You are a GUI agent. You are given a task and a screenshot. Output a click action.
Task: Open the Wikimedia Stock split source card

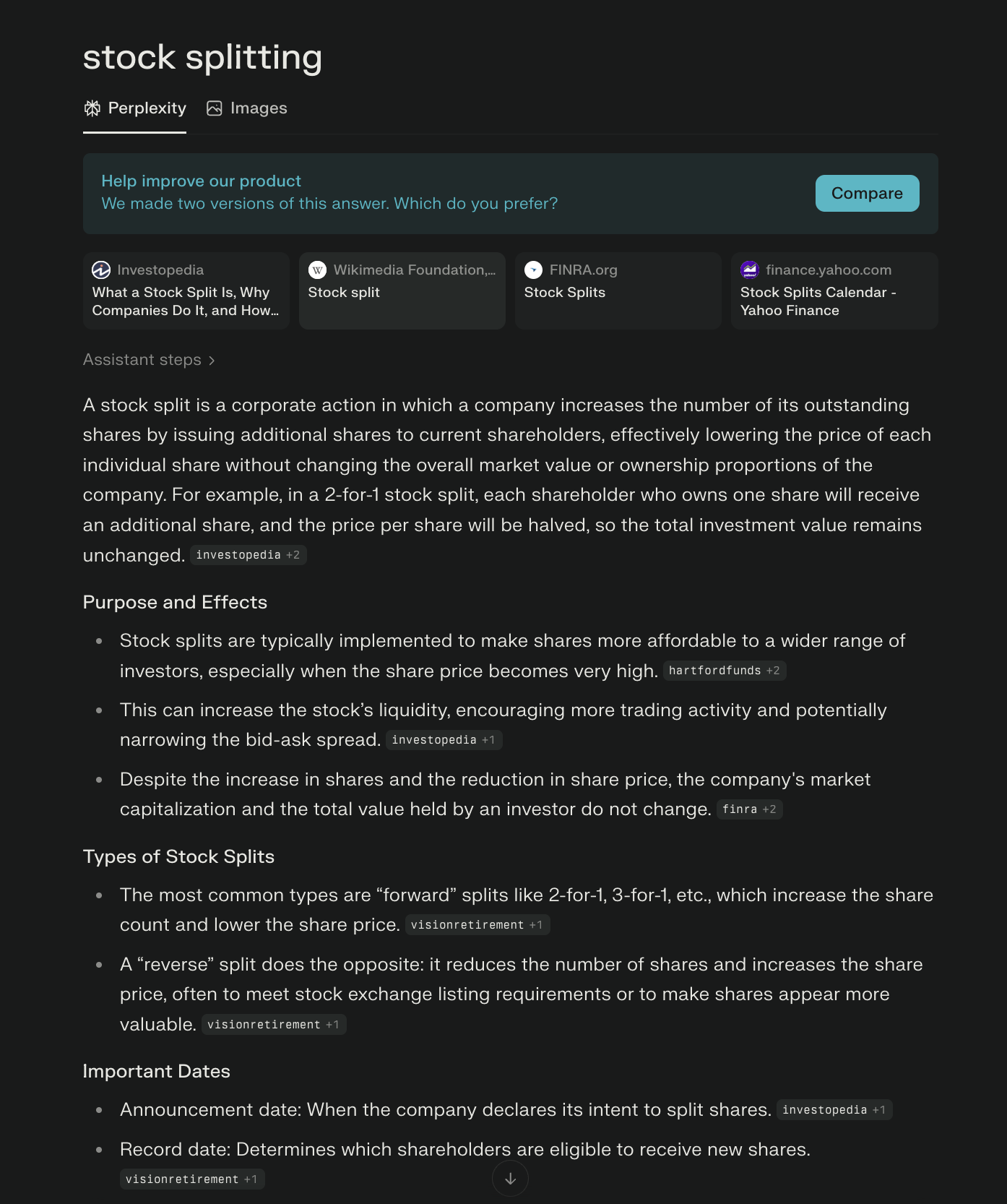(402, 291)
